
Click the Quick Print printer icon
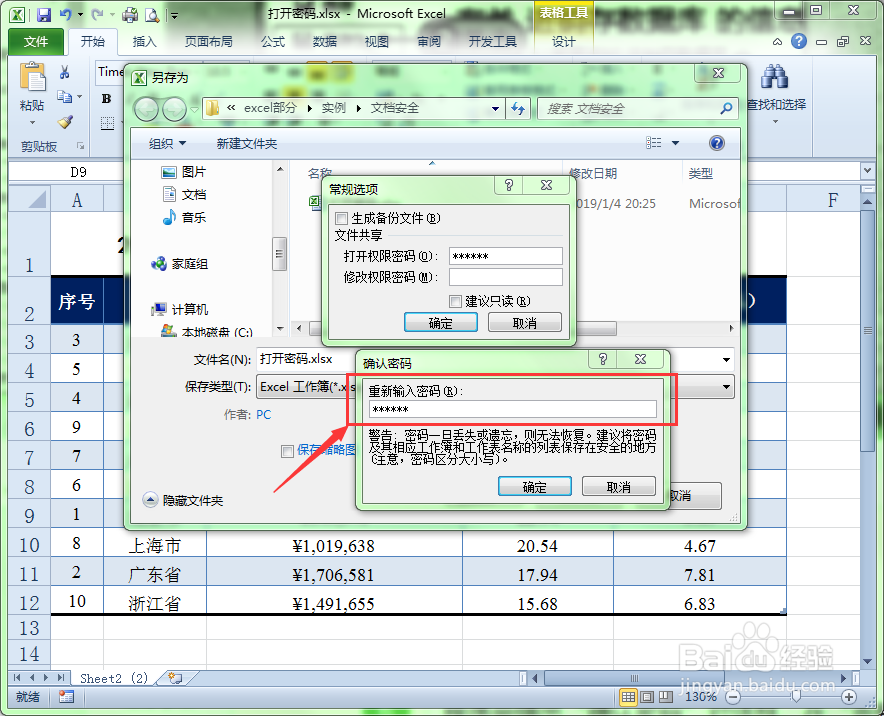(130, 15)
